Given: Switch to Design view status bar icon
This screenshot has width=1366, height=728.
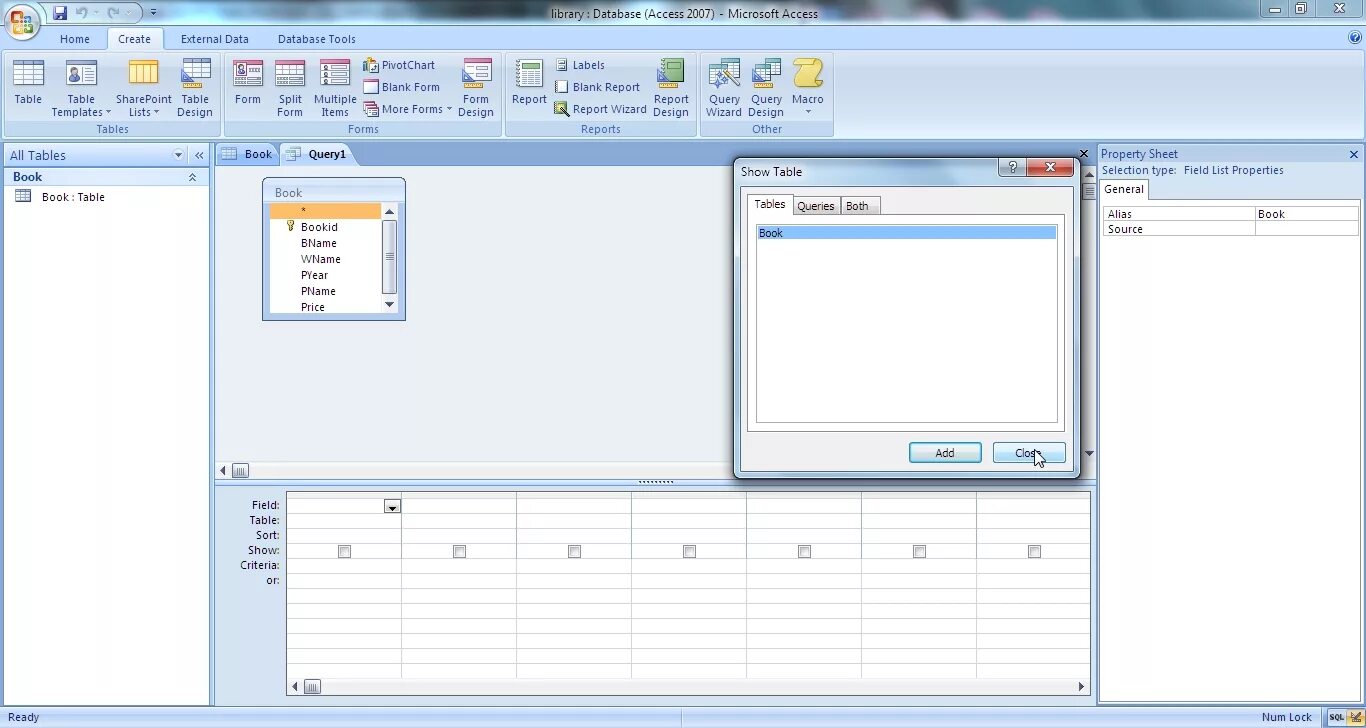Looking at the screenshot, I should (1355, 717).
